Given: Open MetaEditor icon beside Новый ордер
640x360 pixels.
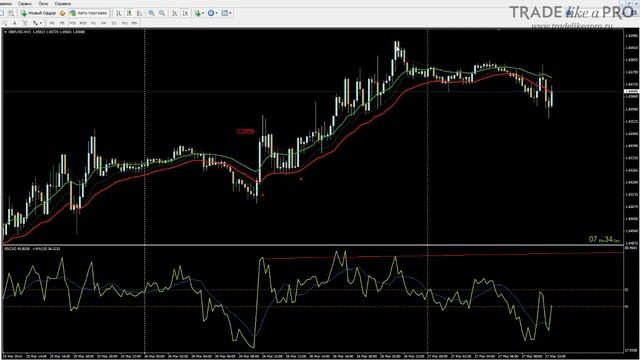Looking at the screenshot, I should point(62,13).
